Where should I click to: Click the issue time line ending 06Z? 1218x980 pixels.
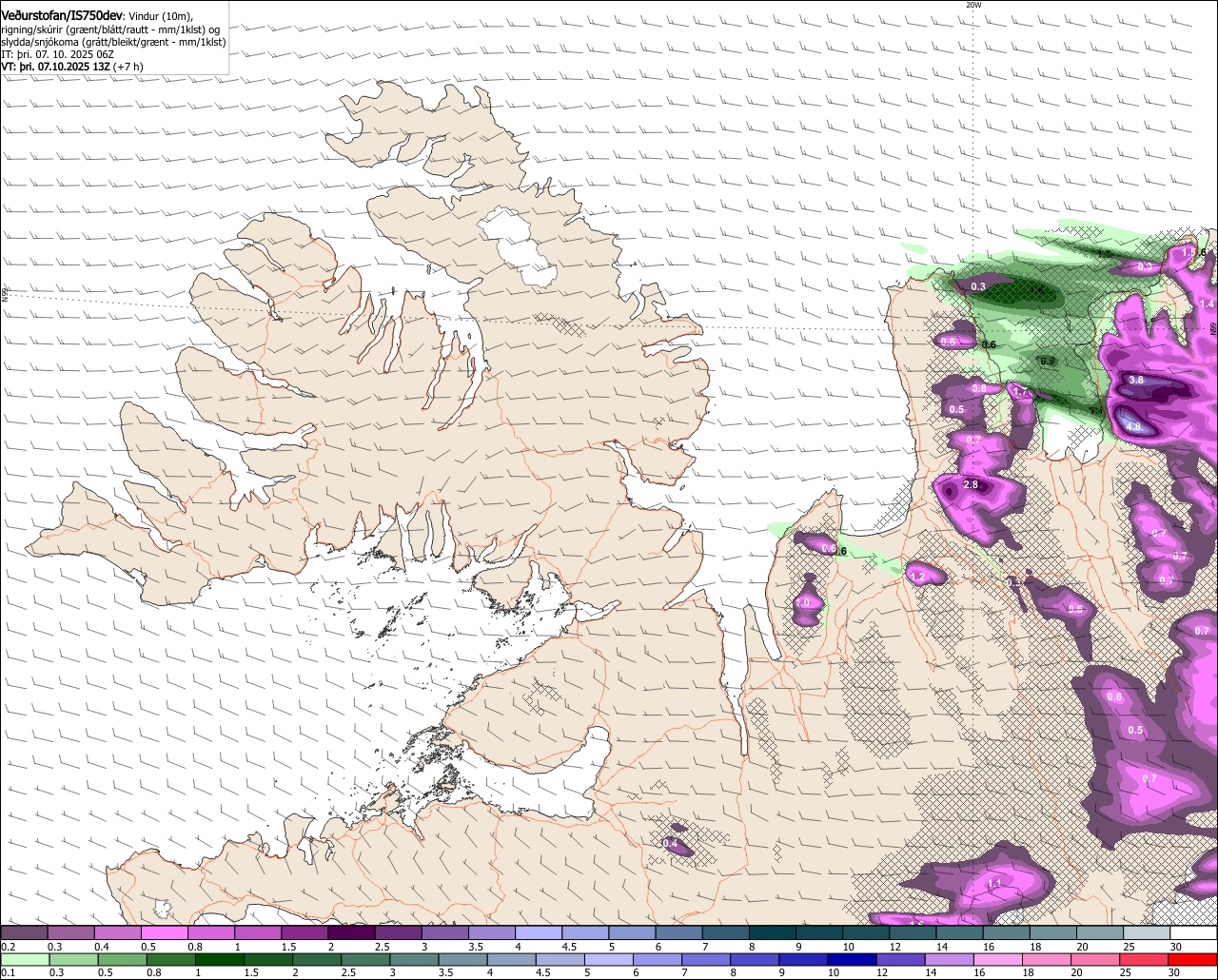[x=58, y=54]
